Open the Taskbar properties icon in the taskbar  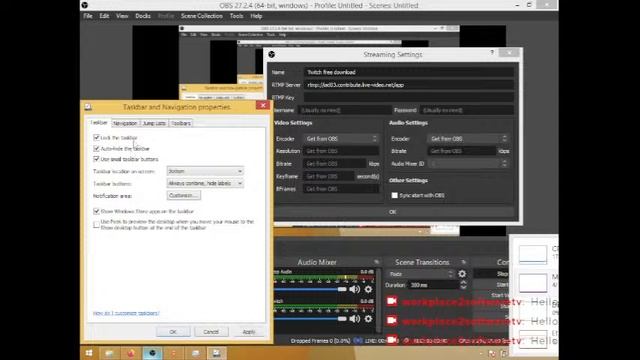(x=216, y=353)
